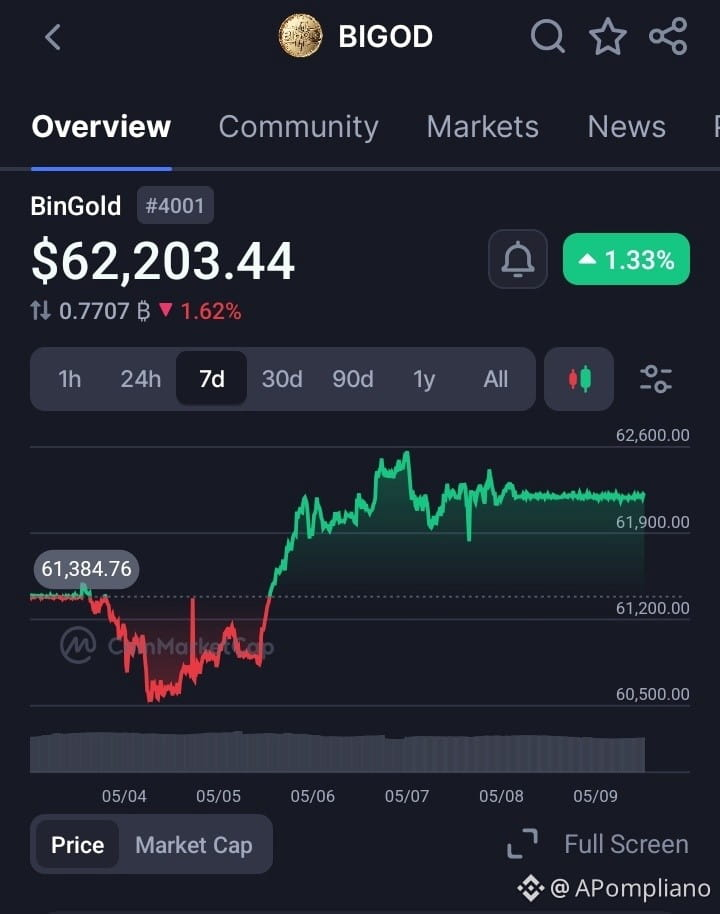Image resolution: width=720 pixels, height=914 pixels.
Task: Tap the 05/09 date label
Action: [595, 796]
